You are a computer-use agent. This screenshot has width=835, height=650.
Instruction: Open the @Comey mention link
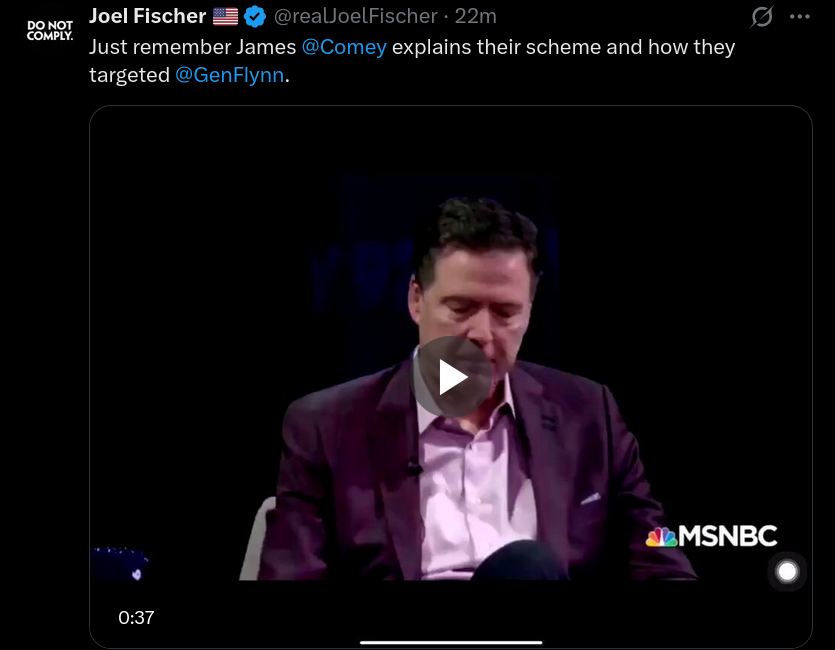pos(344,47)
